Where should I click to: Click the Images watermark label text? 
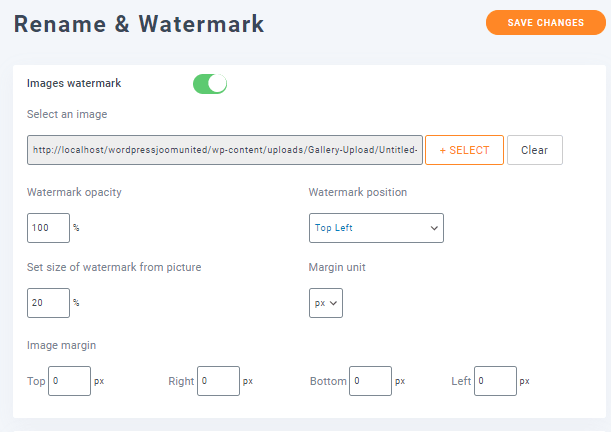click(74, 84)
